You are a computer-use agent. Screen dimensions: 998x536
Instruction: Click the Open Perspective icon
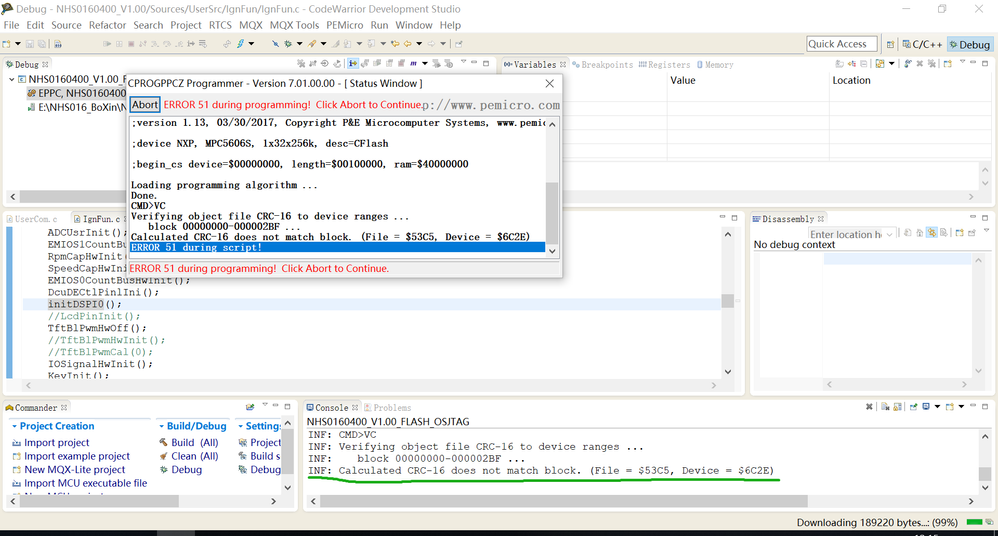tap(890, 45)
